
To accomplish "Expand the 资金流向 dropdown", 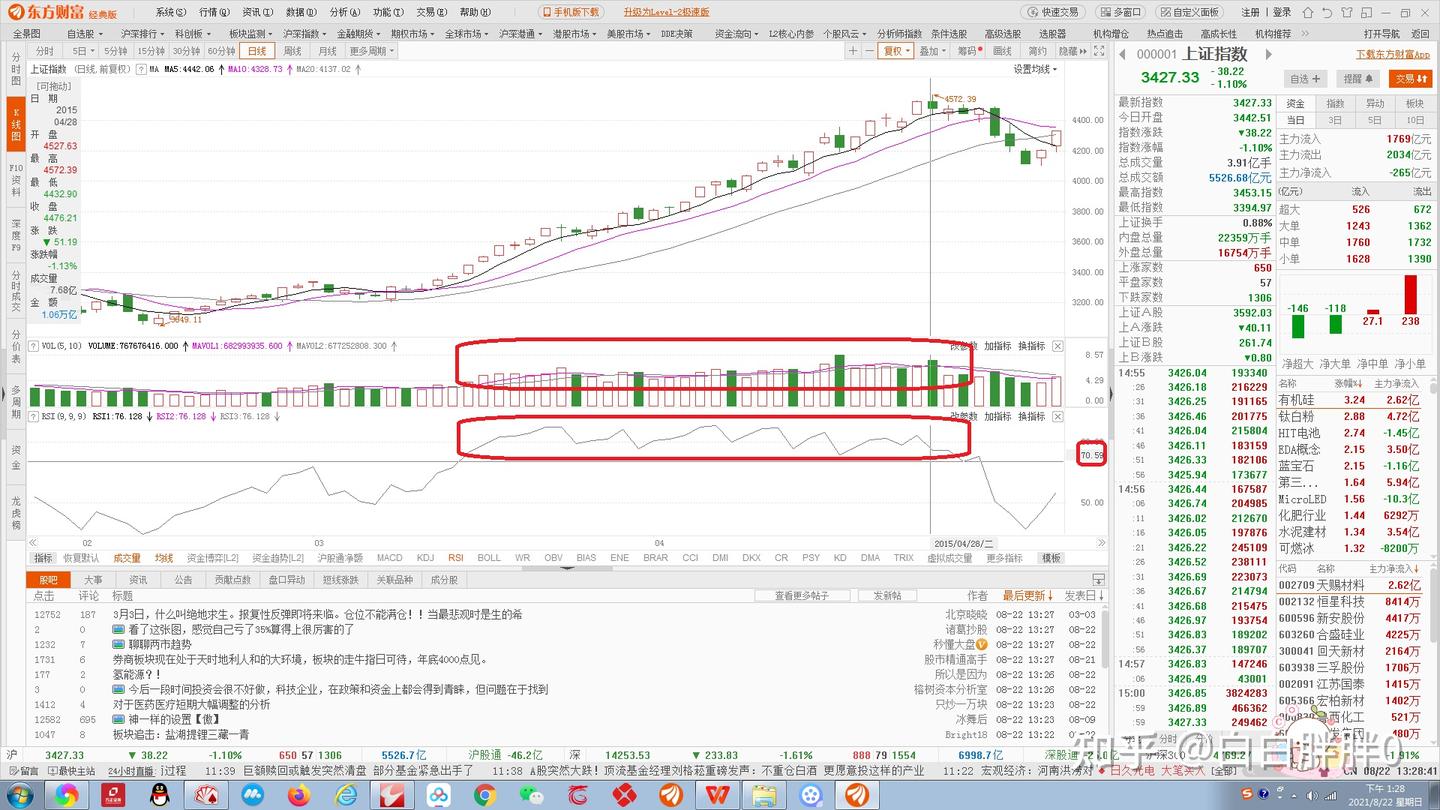I will pyautogui.click(x=736, y=33).
